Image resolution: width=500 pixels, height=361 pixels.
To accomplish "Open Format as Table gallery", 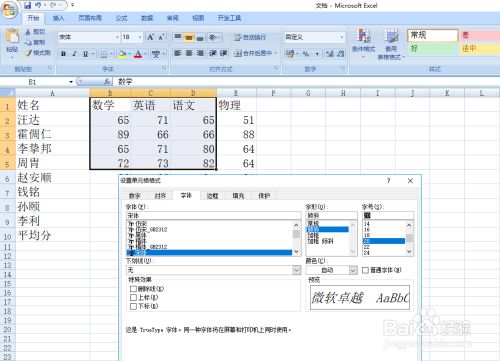I will pyautogui.click(x=391, y=43).
